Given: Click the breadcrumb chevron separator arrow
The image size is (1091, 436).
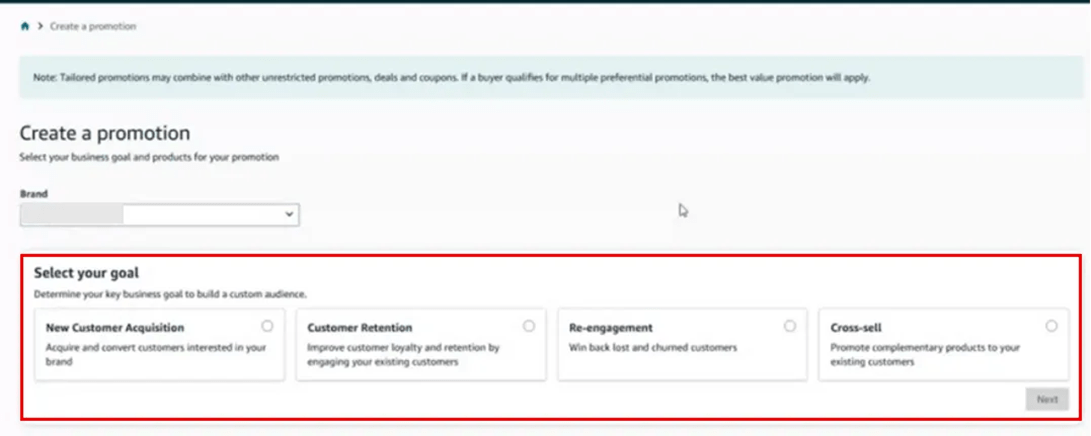Looking at the screenshot, I should 40,26.
